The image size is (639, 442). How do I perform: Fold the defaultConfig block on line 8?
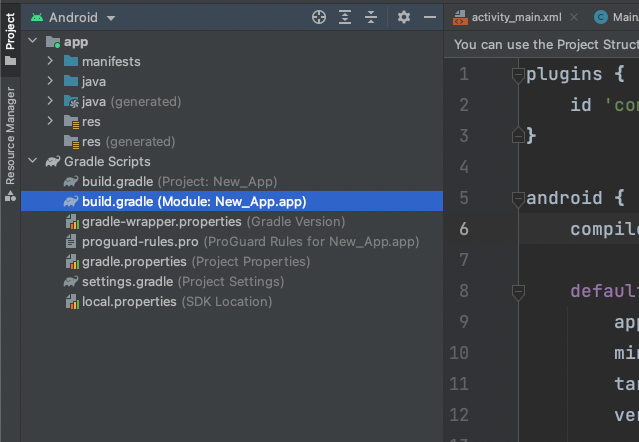(x=518, y=292)
